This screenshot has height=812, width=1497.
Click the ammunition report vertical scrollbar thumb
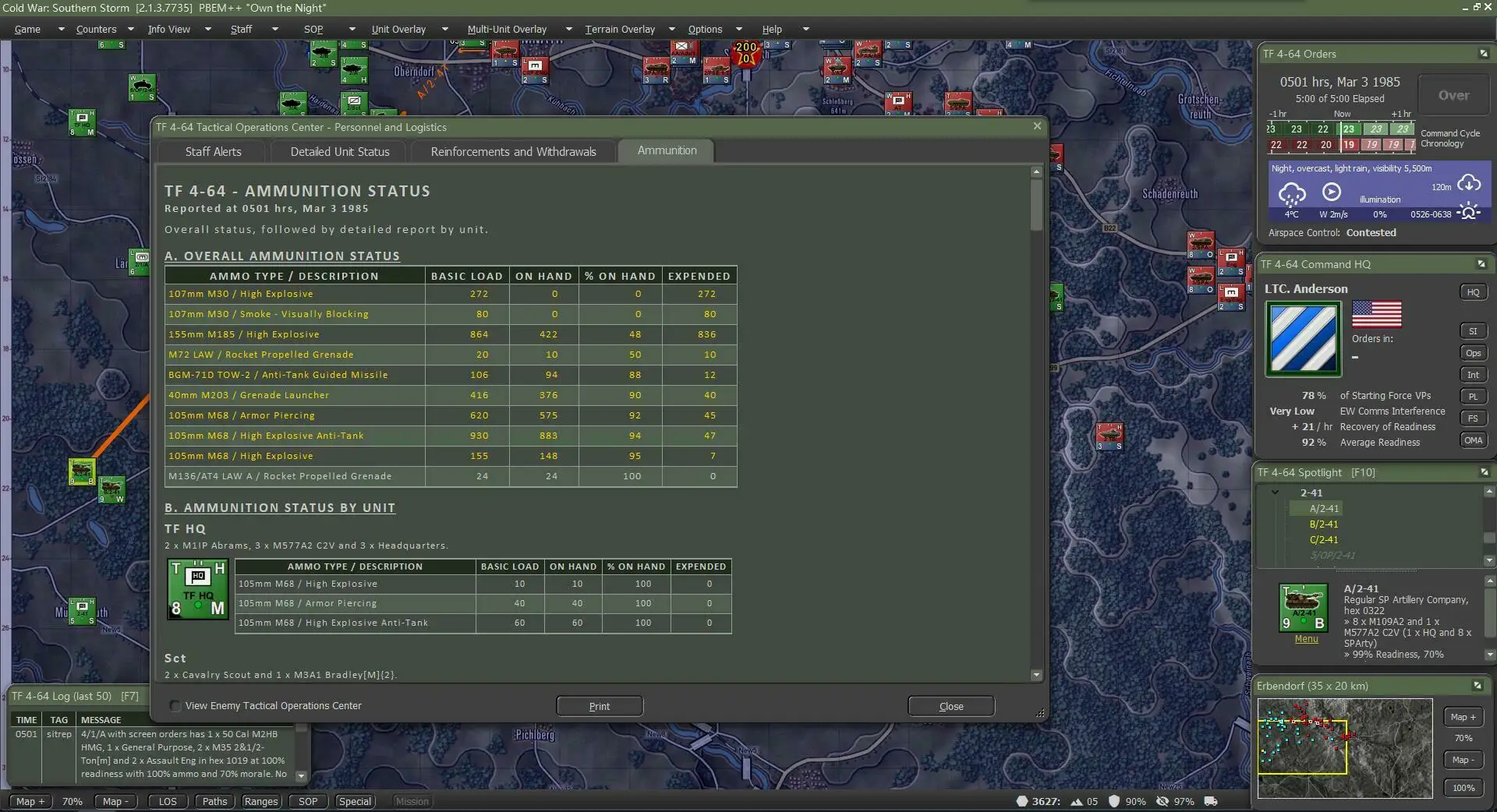(x=1036, y=204)
